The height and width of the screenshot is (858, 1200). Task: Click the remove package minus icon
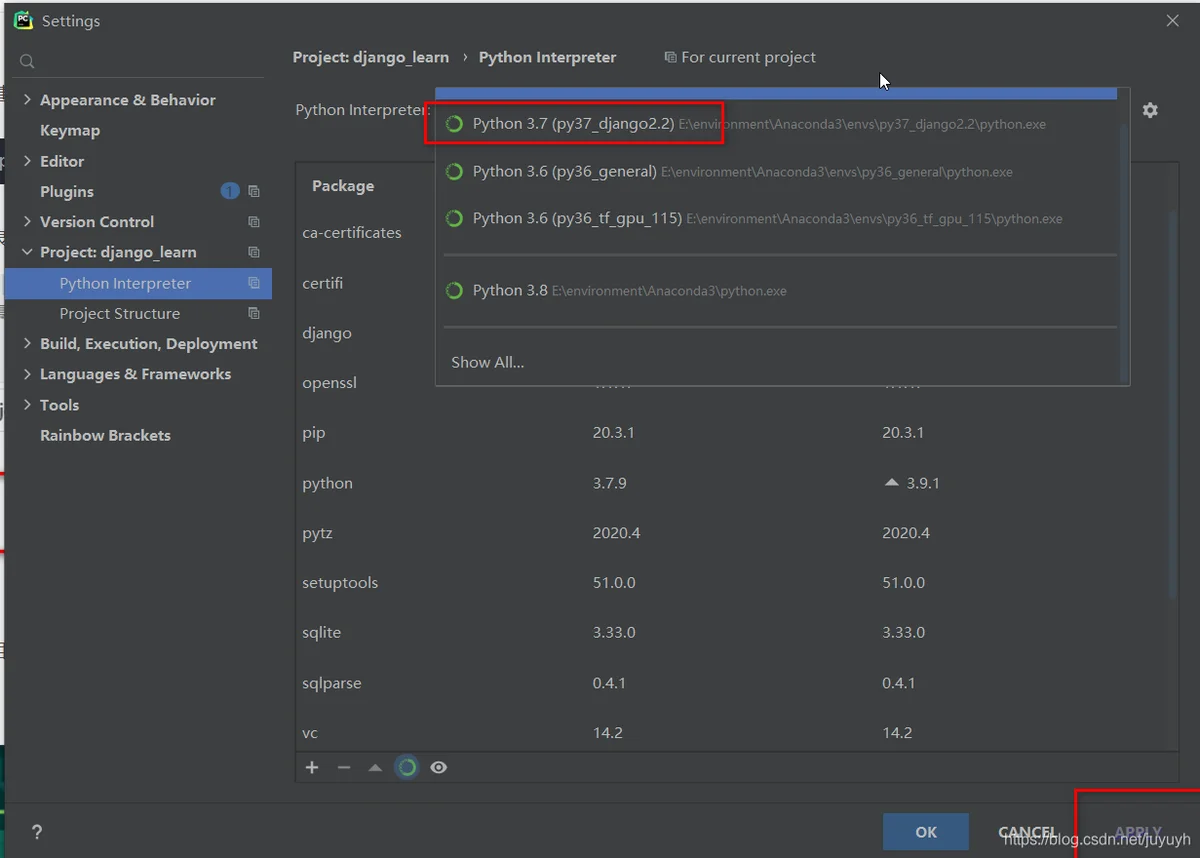click(344, 768)
